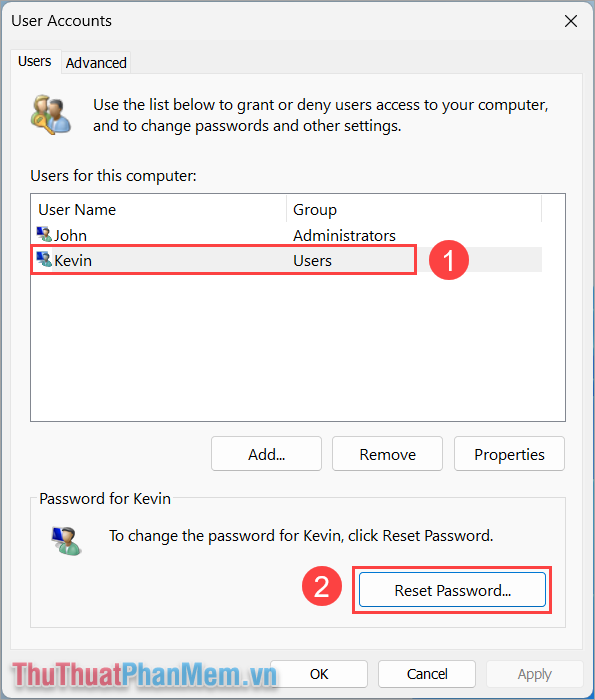
Task: Click John's user account icon
Action: point(44,234)
